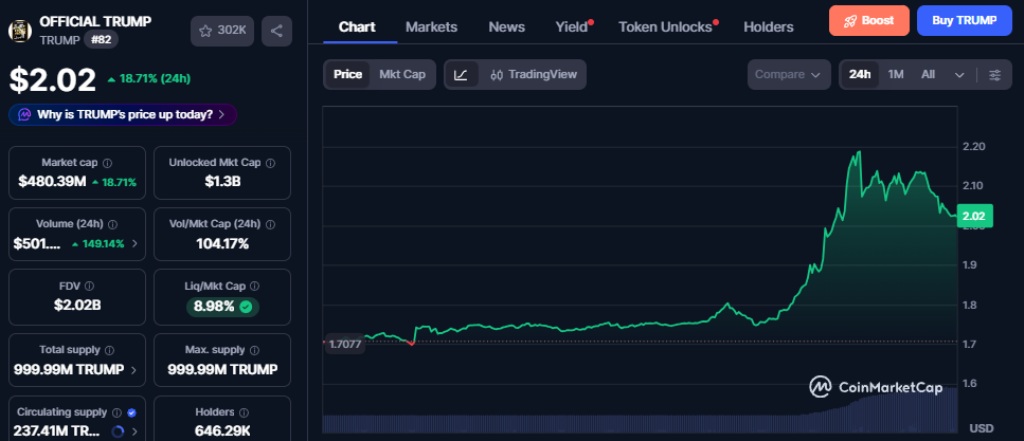Click the 8.98% Liq/Mkt Cap badge

pos(223,306)
